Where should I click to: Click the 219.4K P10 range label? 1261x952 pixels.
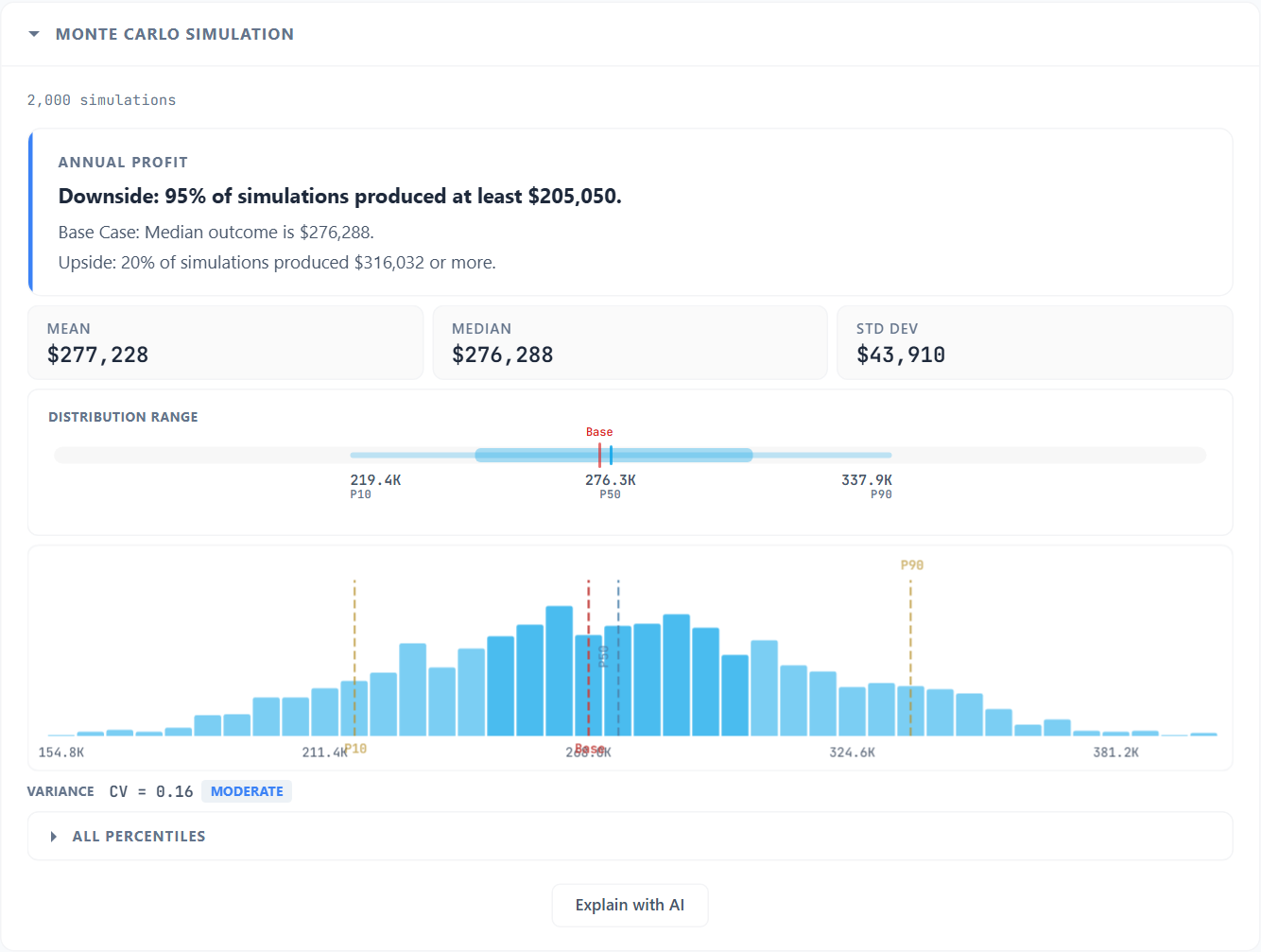(x=375, y=486)
